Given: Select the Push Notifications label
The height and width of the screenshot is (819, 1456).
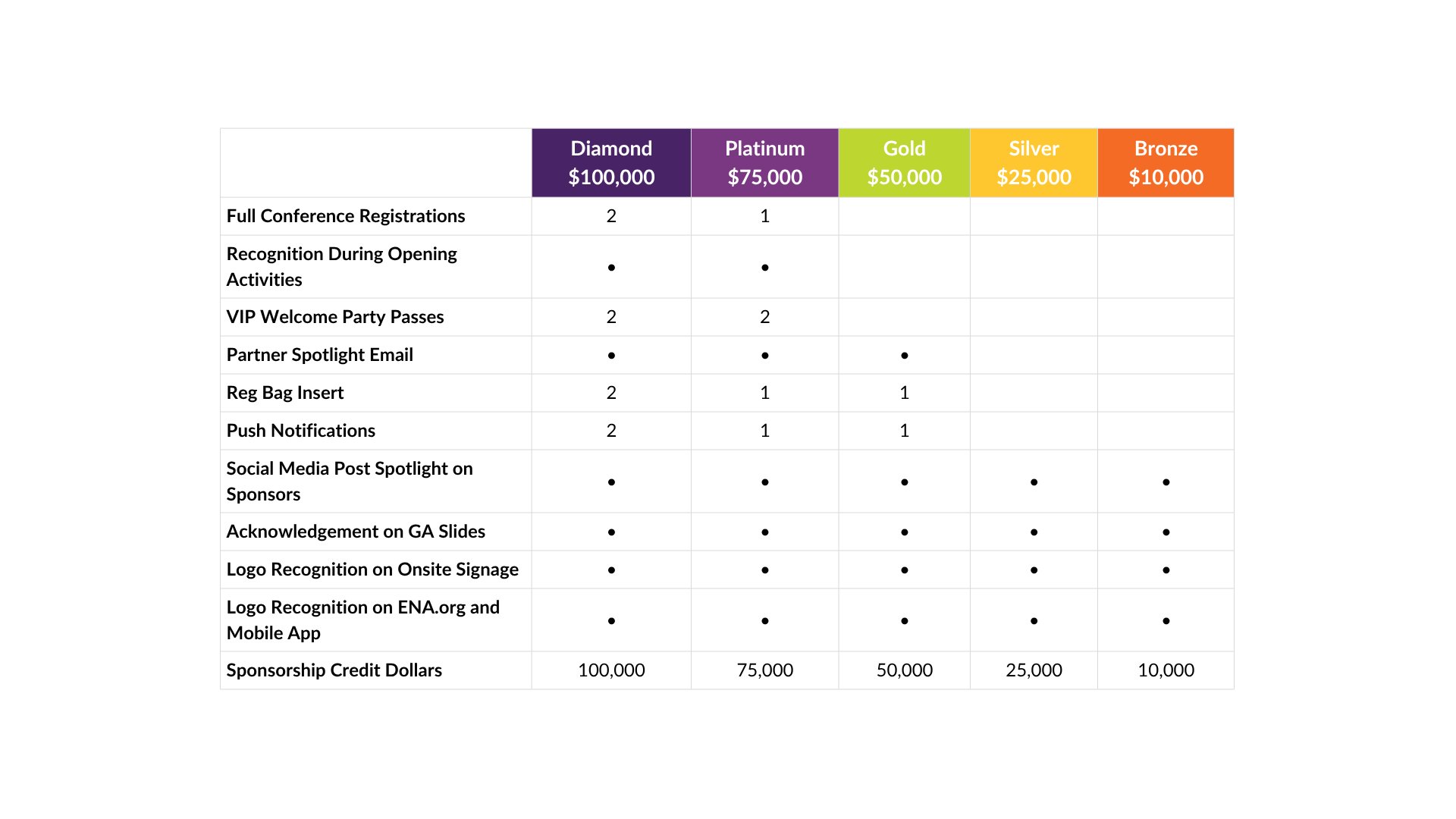Looking at the screenshot, I should (x=301, y=431).
